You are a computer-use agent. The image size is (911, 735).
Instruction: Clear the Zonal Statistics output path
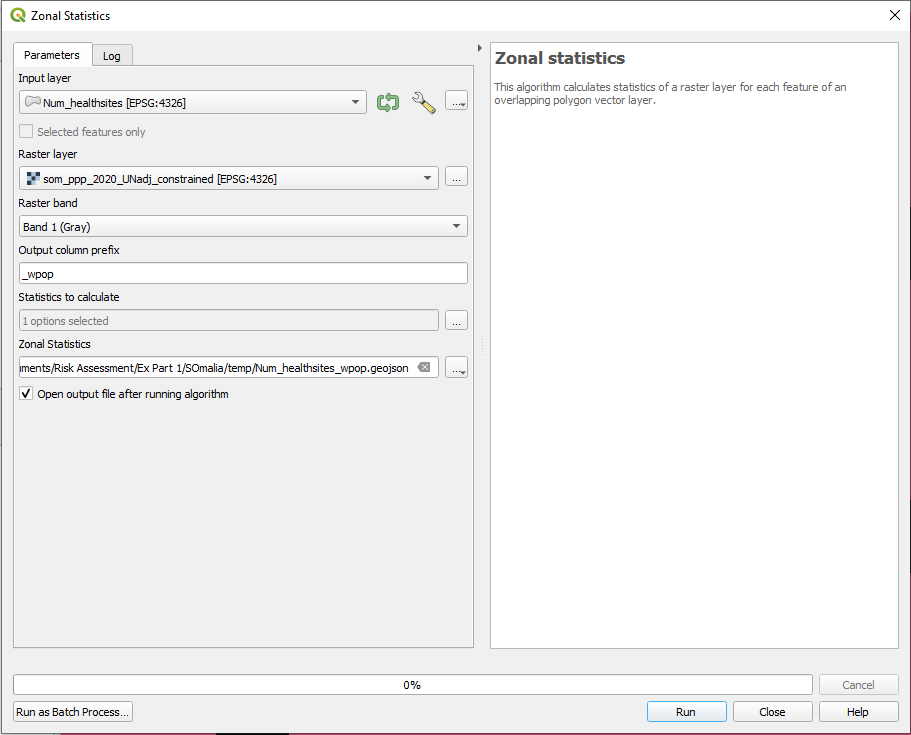coord(424,368)
